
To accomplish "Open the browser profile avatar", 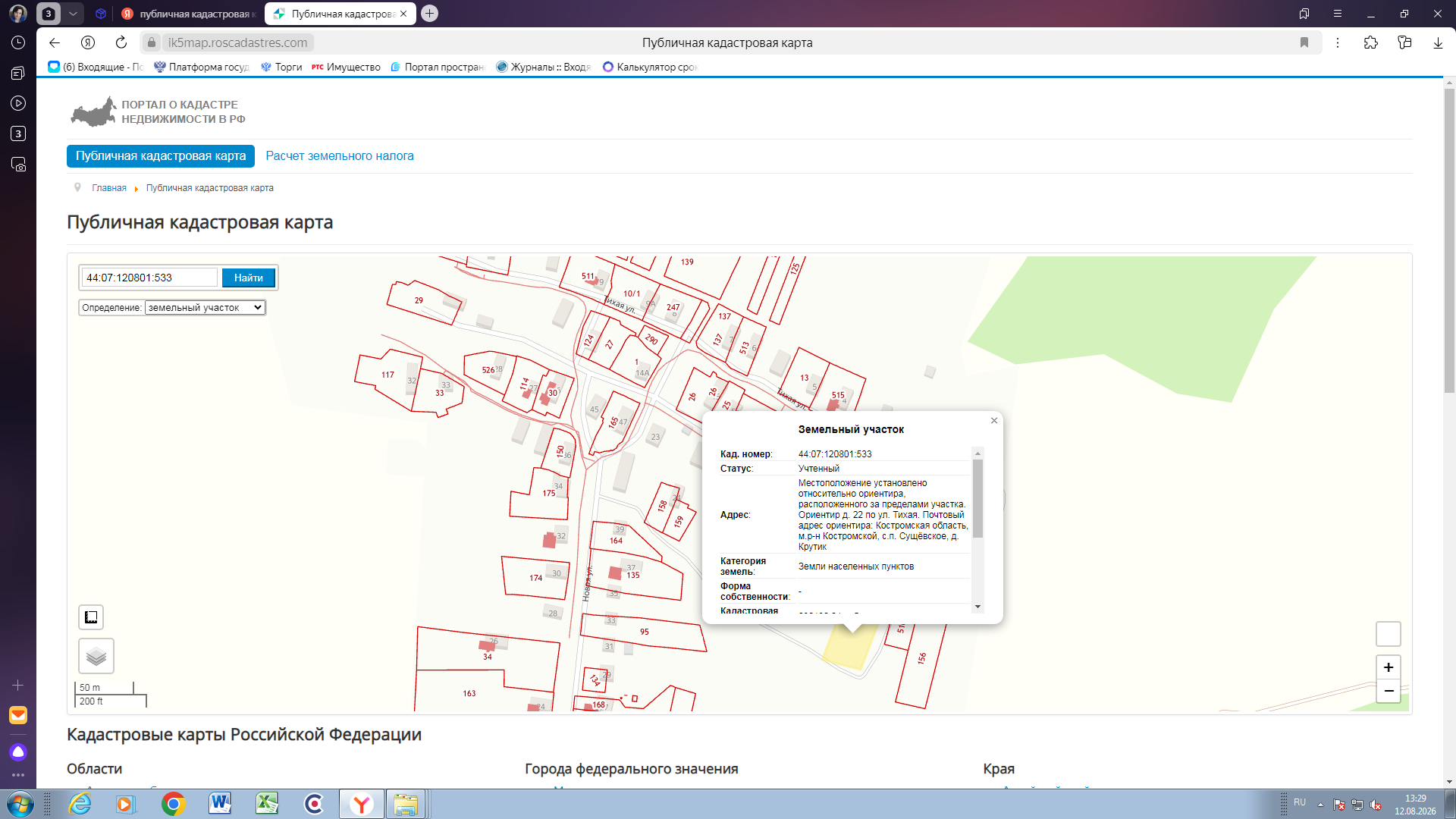I will click(18, 14).
